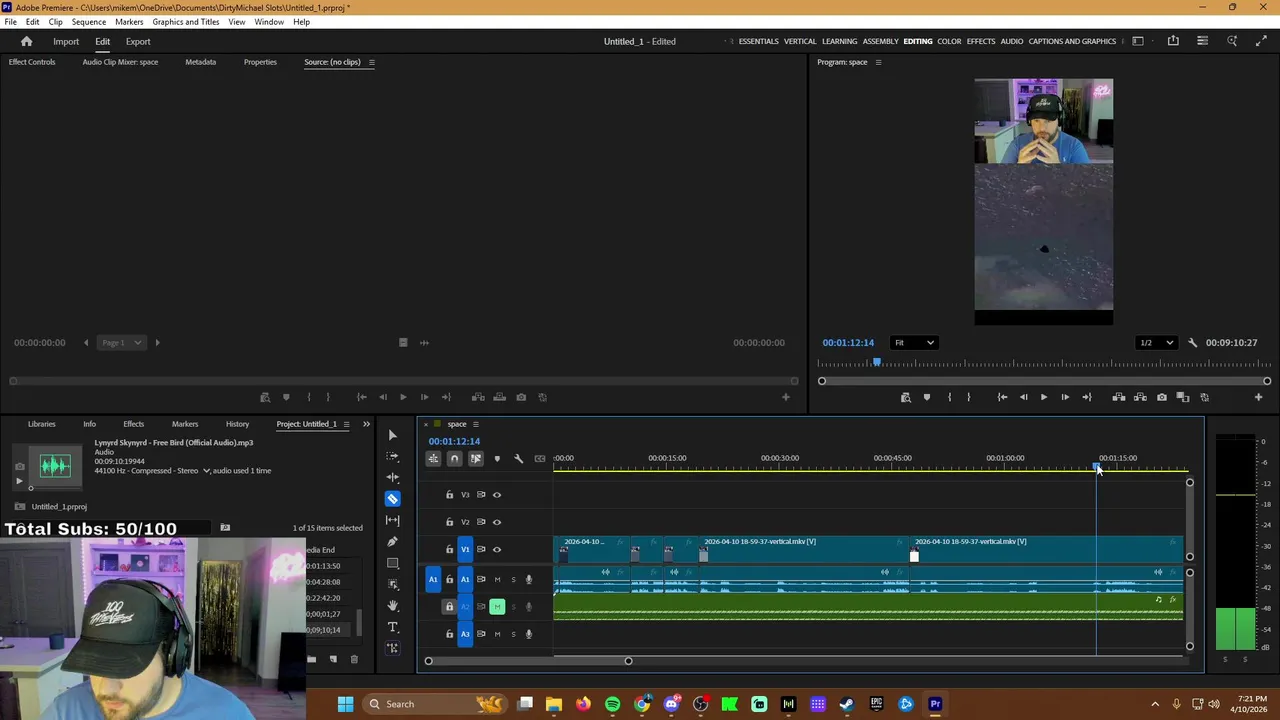Viewport: 1280px width, 720px height.
Task: Click Extract button in Program monitor
Action: (1140, 397)
